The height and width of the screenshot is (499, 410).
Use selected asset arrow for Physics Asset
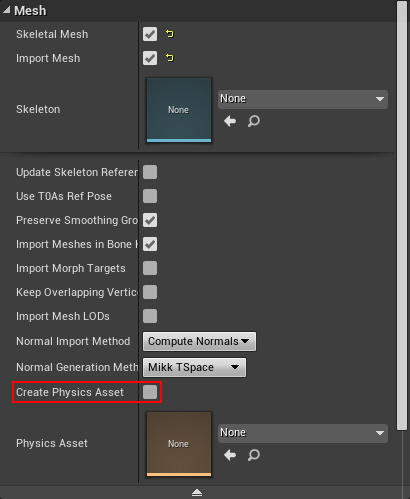click(230, 455)
